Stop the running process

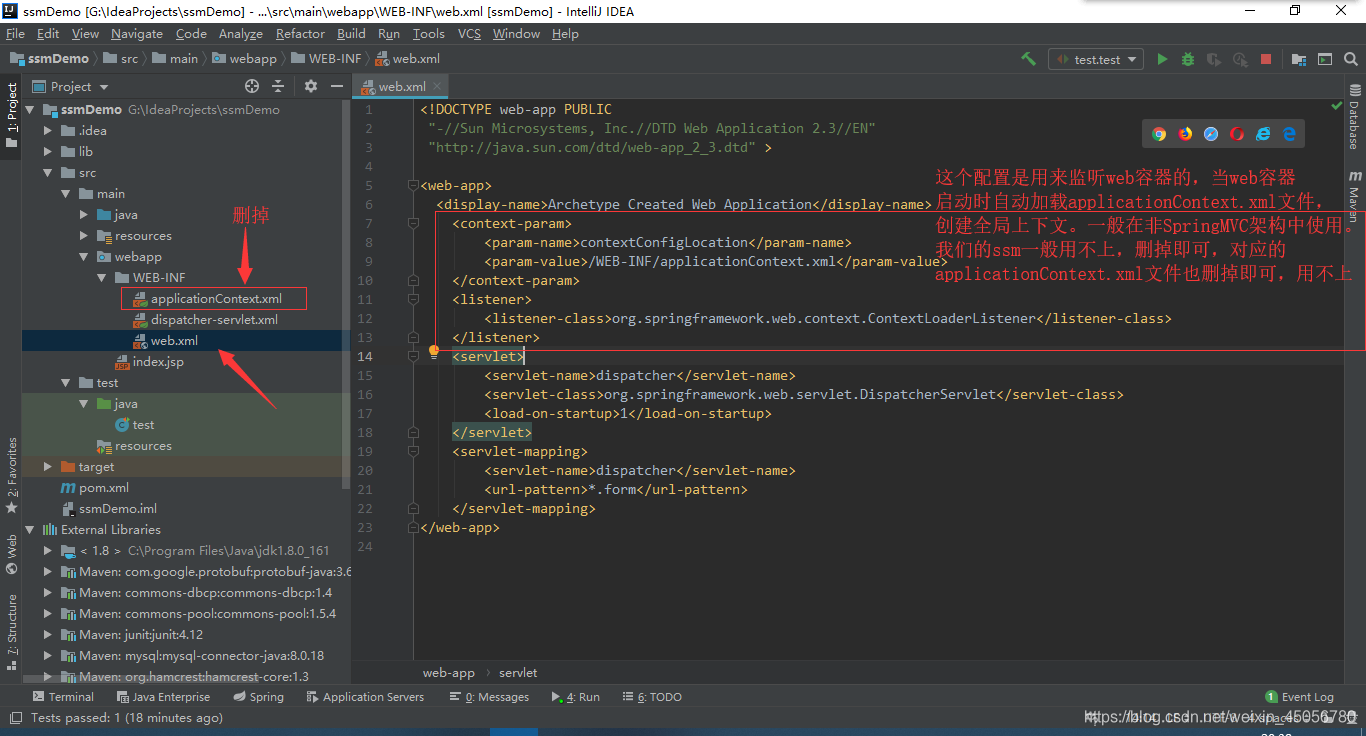tap(1266, 59)
